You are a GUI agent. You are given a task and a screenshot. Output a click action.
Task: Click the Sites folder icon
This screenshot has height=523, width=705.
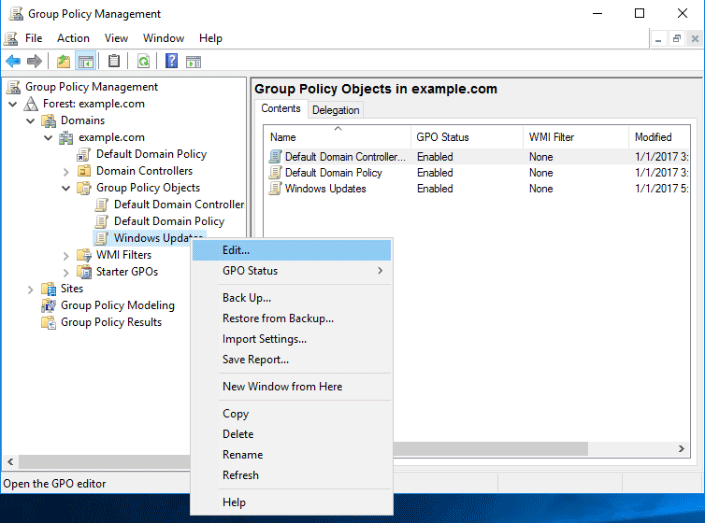48,289
